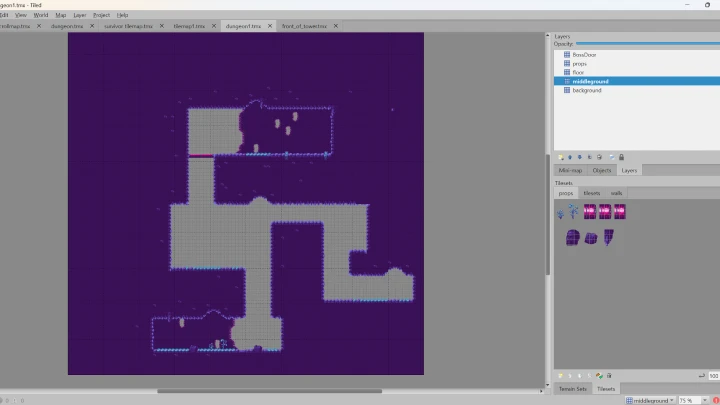Select the background layer

(586, 90)
